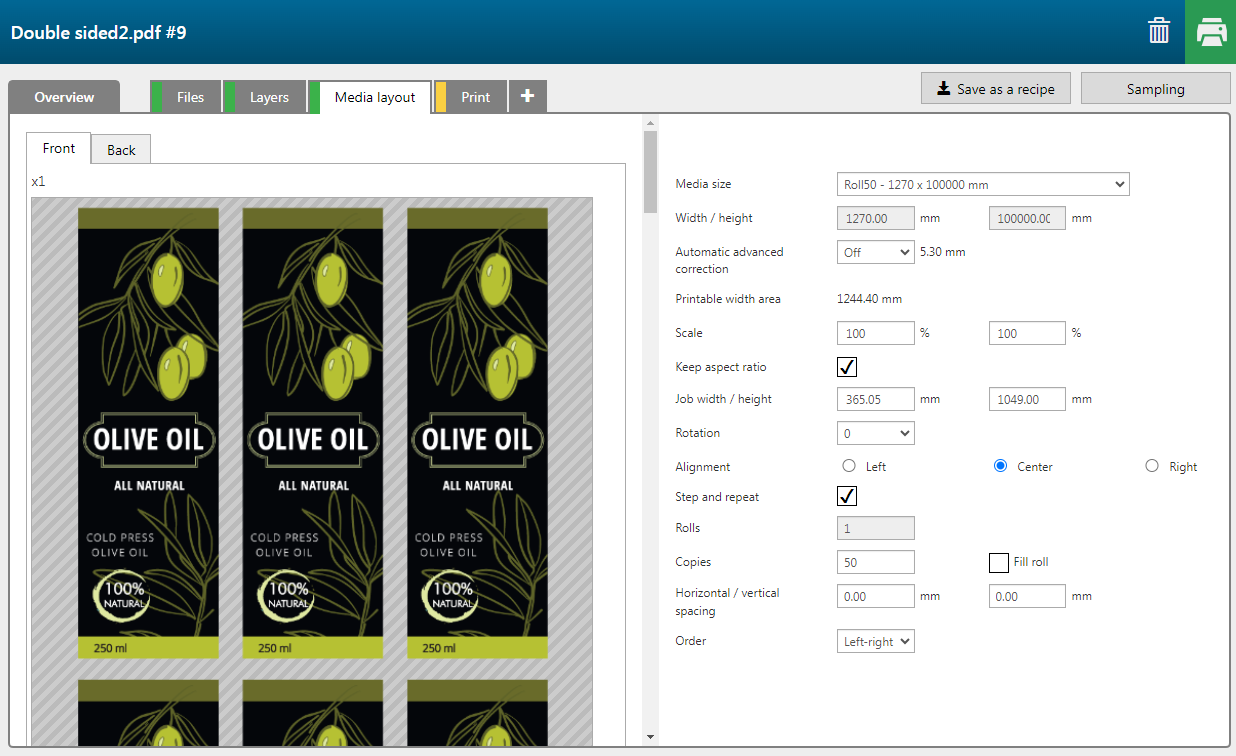1236x756 pixels.
Task: Switch to the Back side tab
Action: [x=121, y=150]
